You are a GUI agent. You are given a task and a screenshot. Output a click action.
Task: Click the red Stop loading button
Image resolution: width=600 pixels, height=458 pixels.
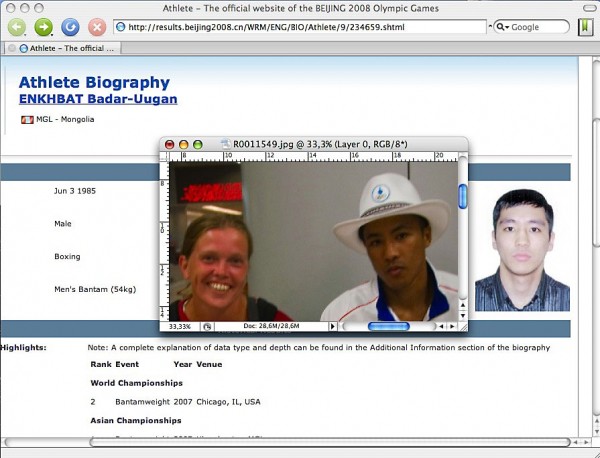(97, 27)
